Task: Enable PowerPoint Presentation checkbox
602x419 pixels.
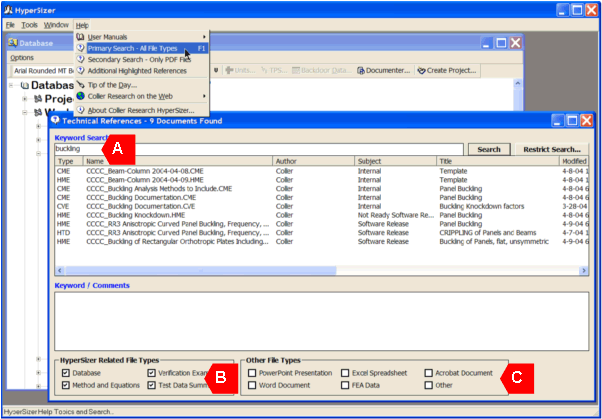Action: point(252,373)
